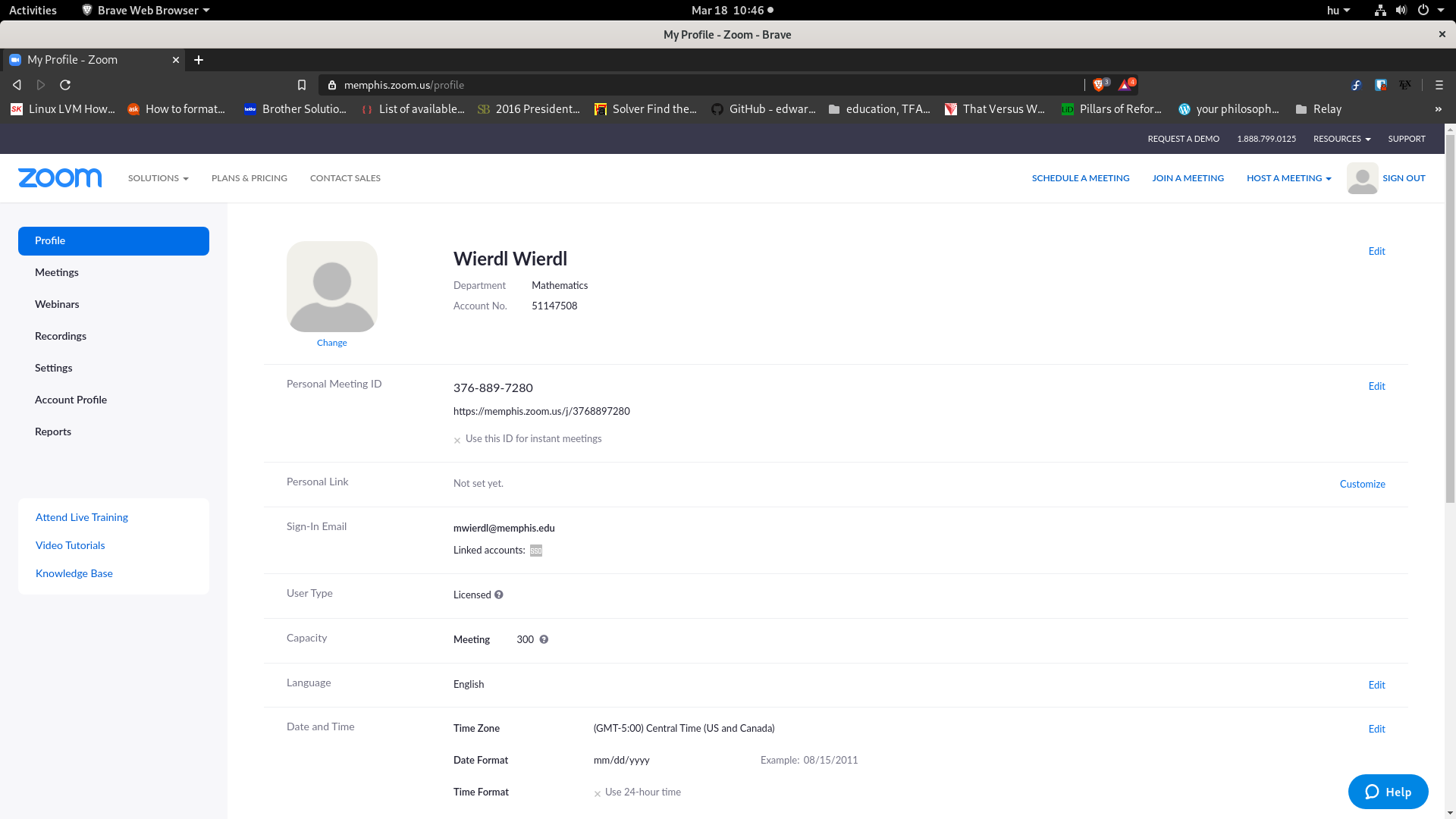1456x819 pixels.
Task: Click Activities in the top bar
Action: tap(33, 10)
